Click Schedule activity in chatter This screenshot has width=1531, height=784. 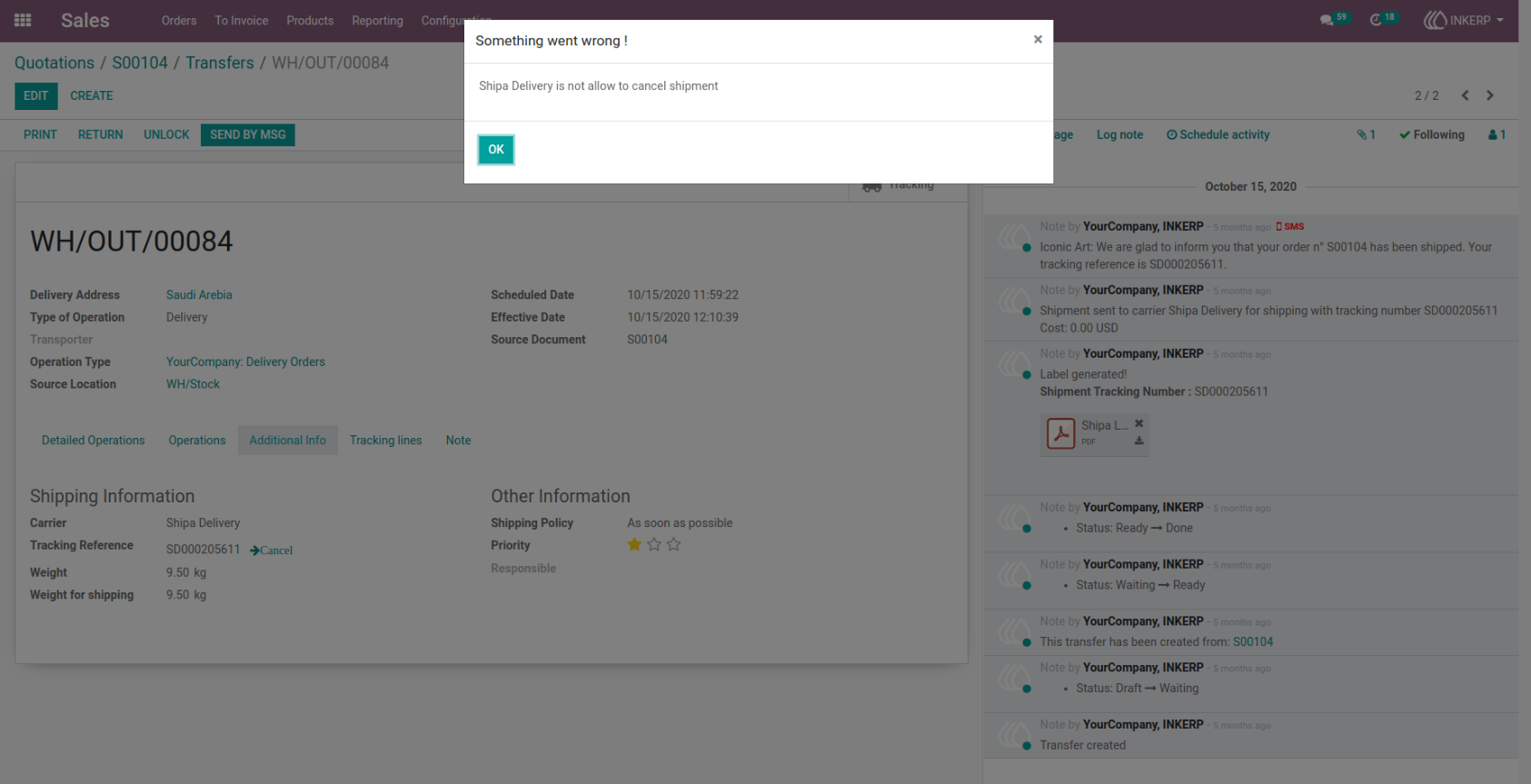click(1218, 134)
